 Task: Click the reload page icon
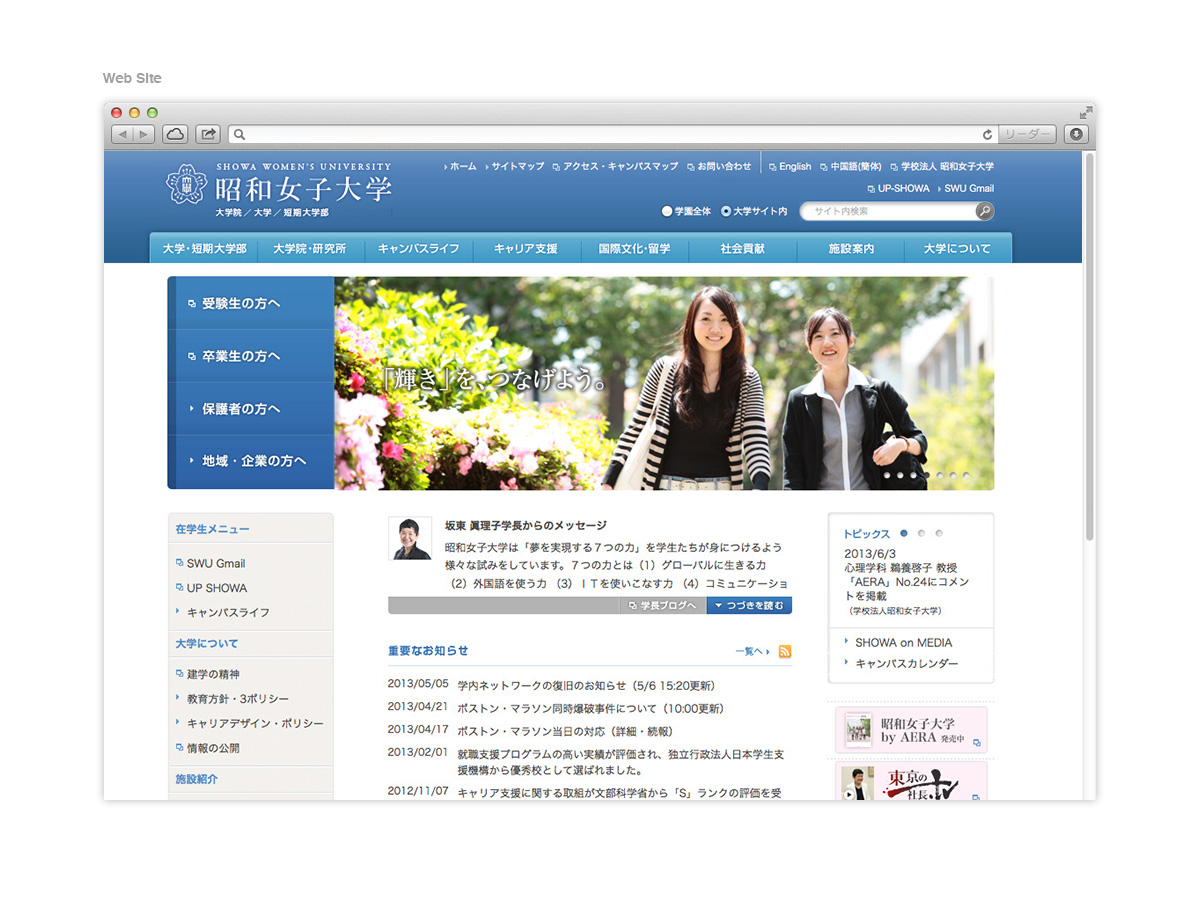[x=987, y=134]
